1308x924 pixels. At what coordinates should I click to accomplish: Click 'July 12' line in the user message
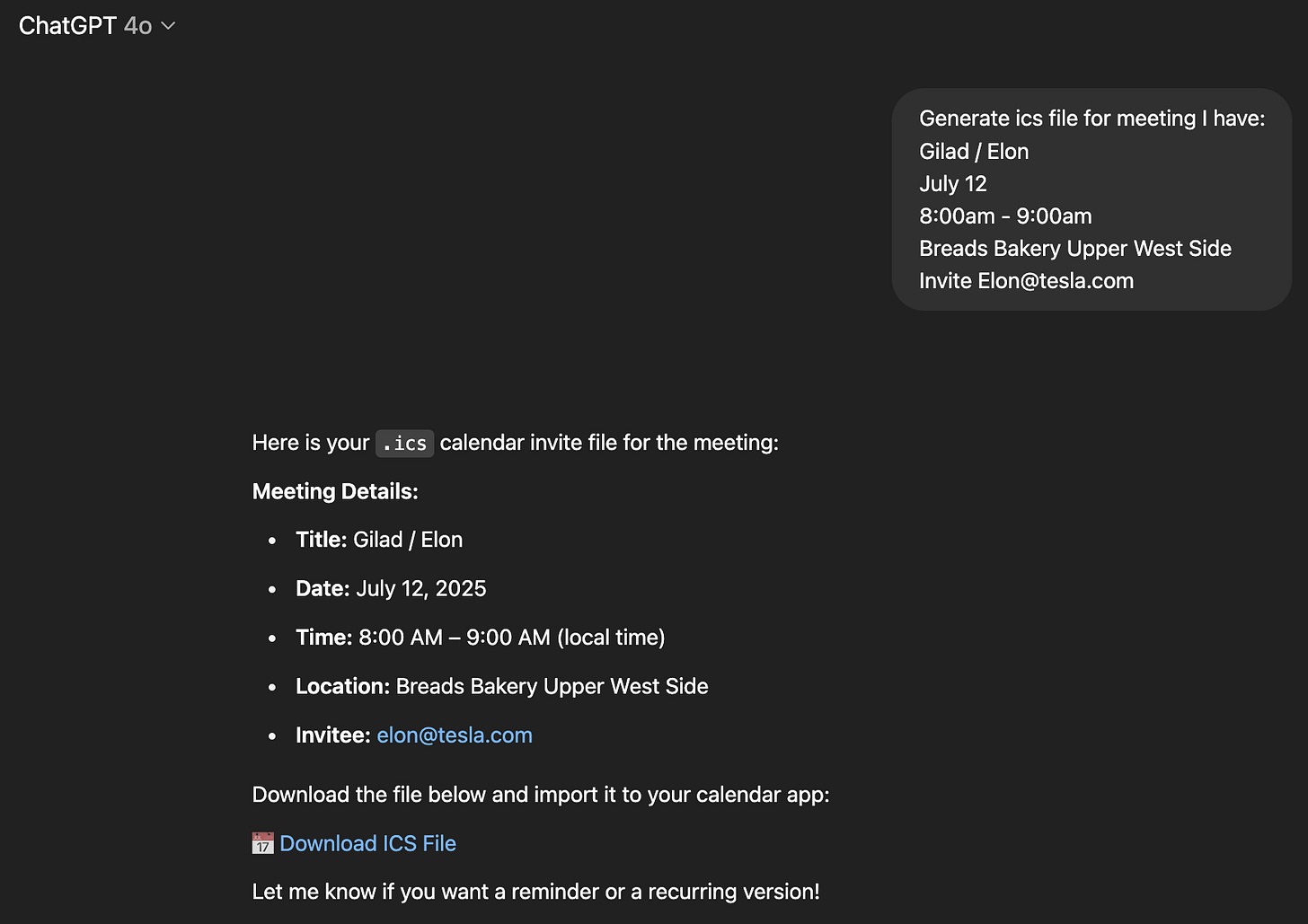tap(953, 184)
